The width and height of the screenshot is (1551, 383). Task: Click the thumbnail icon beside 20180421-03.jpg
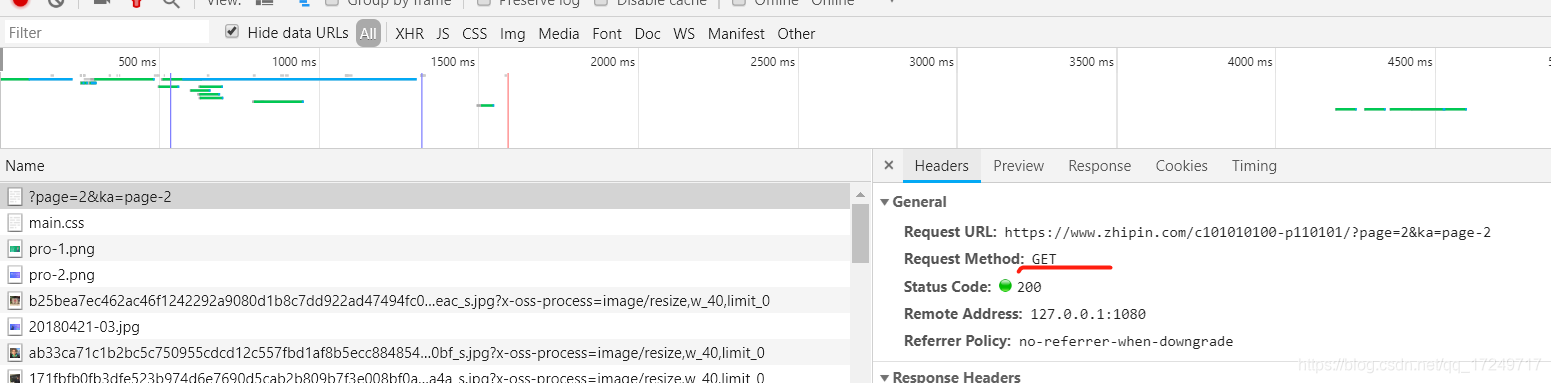tap(15, 327)
